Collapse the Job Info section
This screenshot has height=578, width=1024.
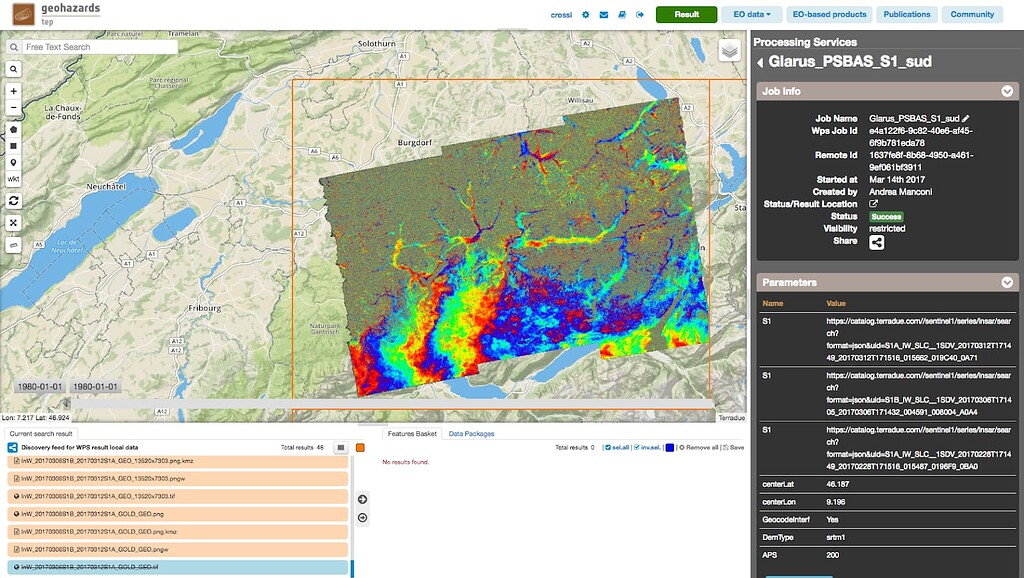(1008, 90)
